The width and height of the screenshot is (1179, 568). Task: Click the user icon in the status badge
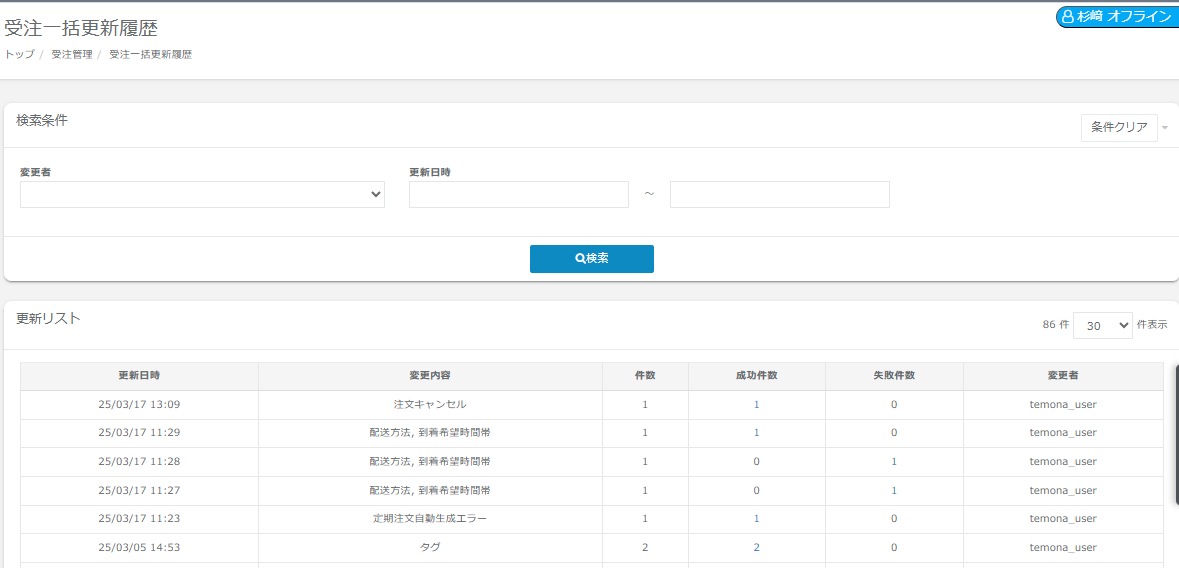coord(1068,17)
